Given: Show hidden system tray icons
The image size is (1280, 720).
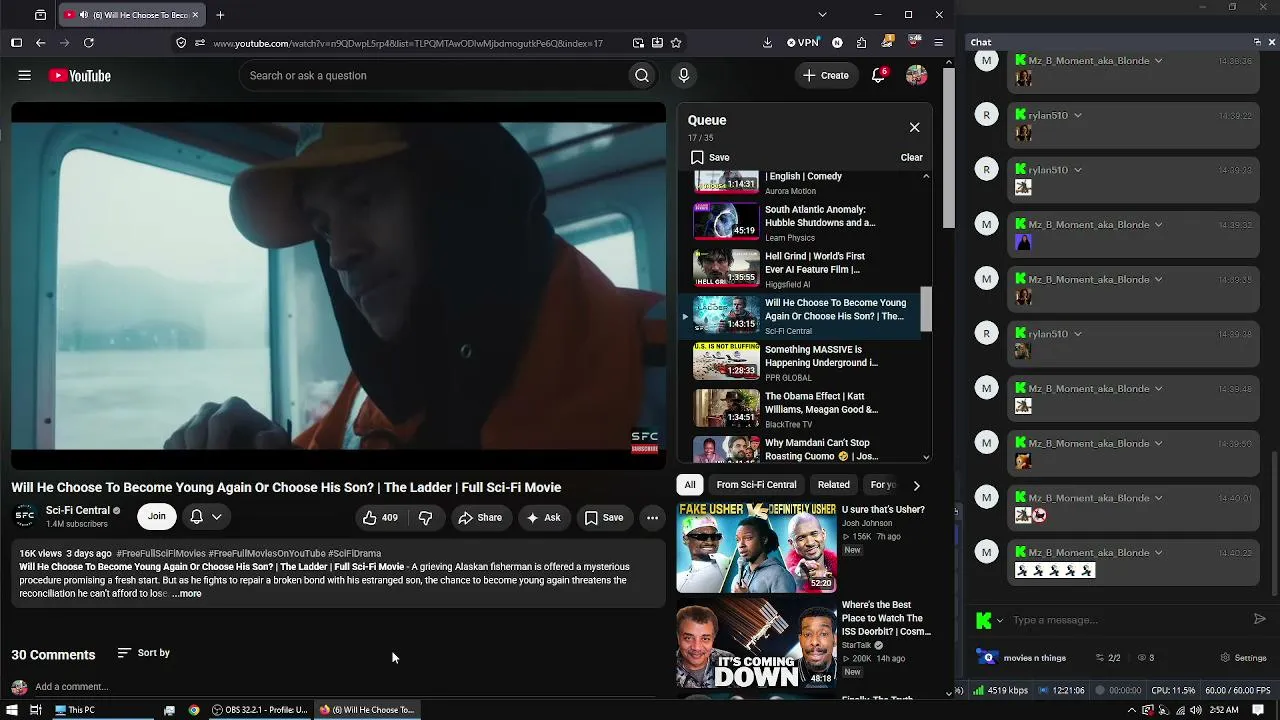Looking at the screenshot, I should click(1132, 710).
